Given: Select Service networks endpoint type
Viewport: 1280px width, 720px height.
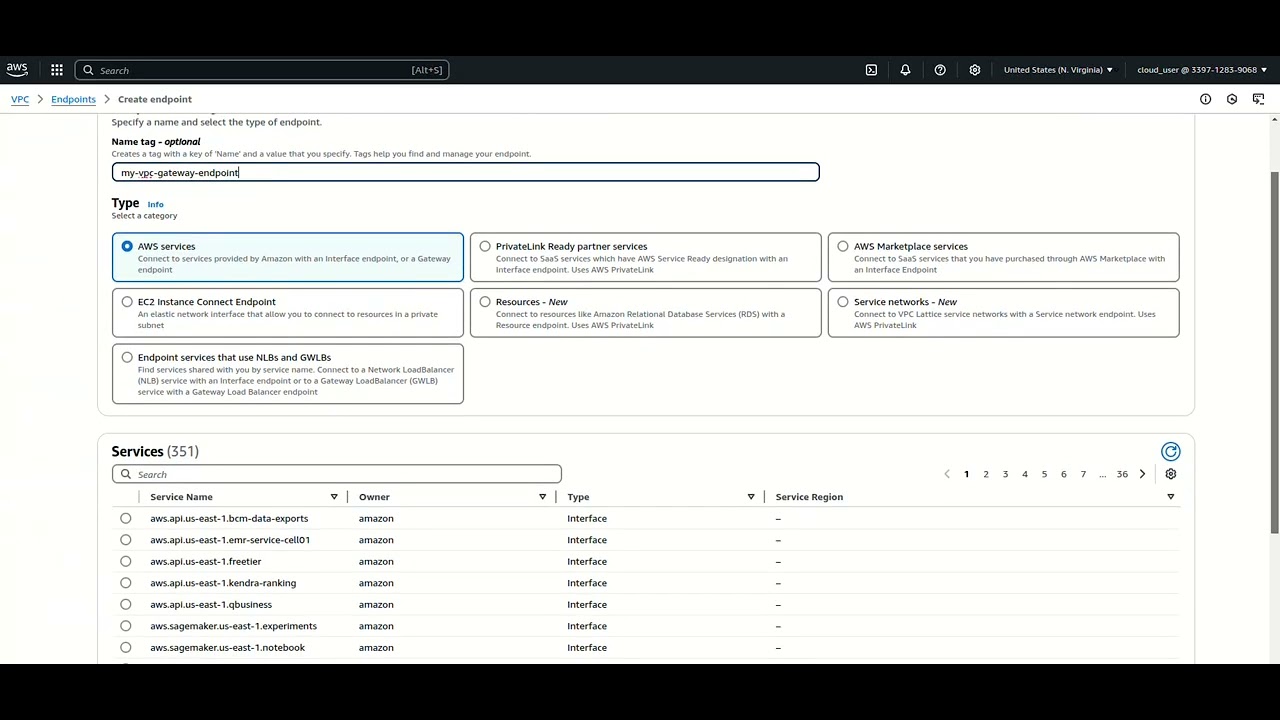Looking at the screenshot, I should (x=1003, y=313).
